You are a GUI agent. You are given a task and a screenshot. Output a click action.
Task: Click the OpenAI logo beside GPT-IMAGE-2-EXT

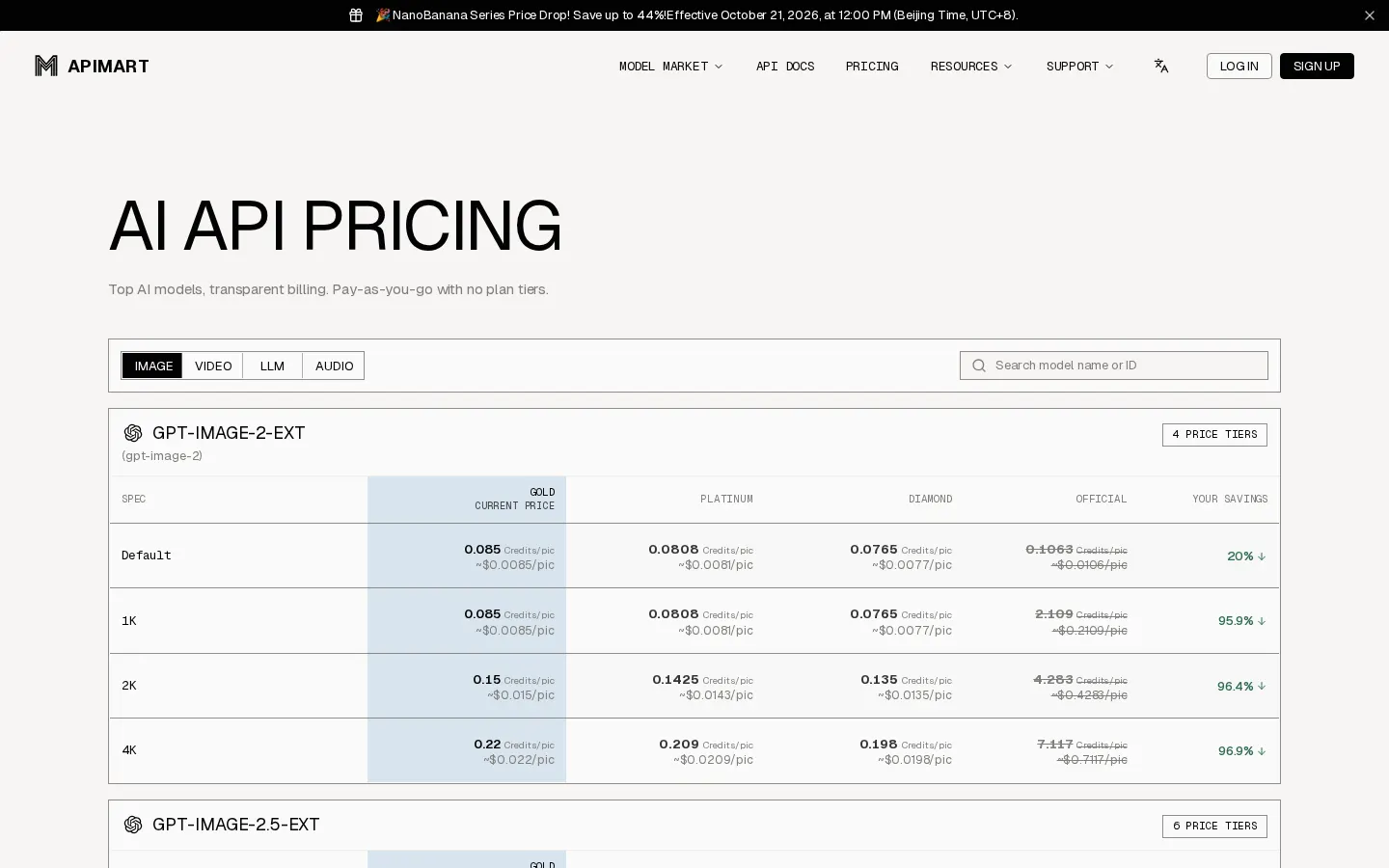pyautogui.click(x=133, y=433)
